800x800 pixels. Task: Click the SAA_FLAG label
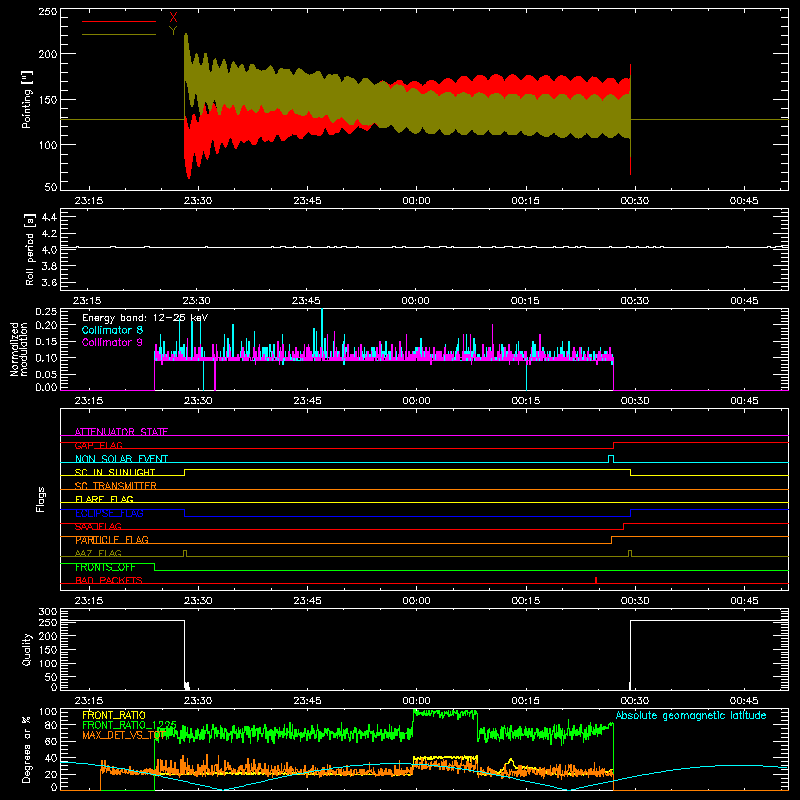point(98,527)
